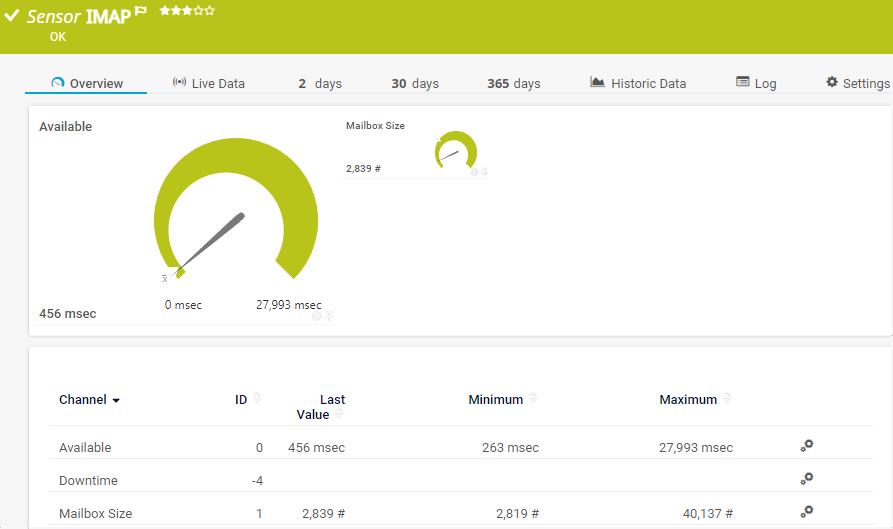Click the Mailbox Size channel name

pos(95,513)
